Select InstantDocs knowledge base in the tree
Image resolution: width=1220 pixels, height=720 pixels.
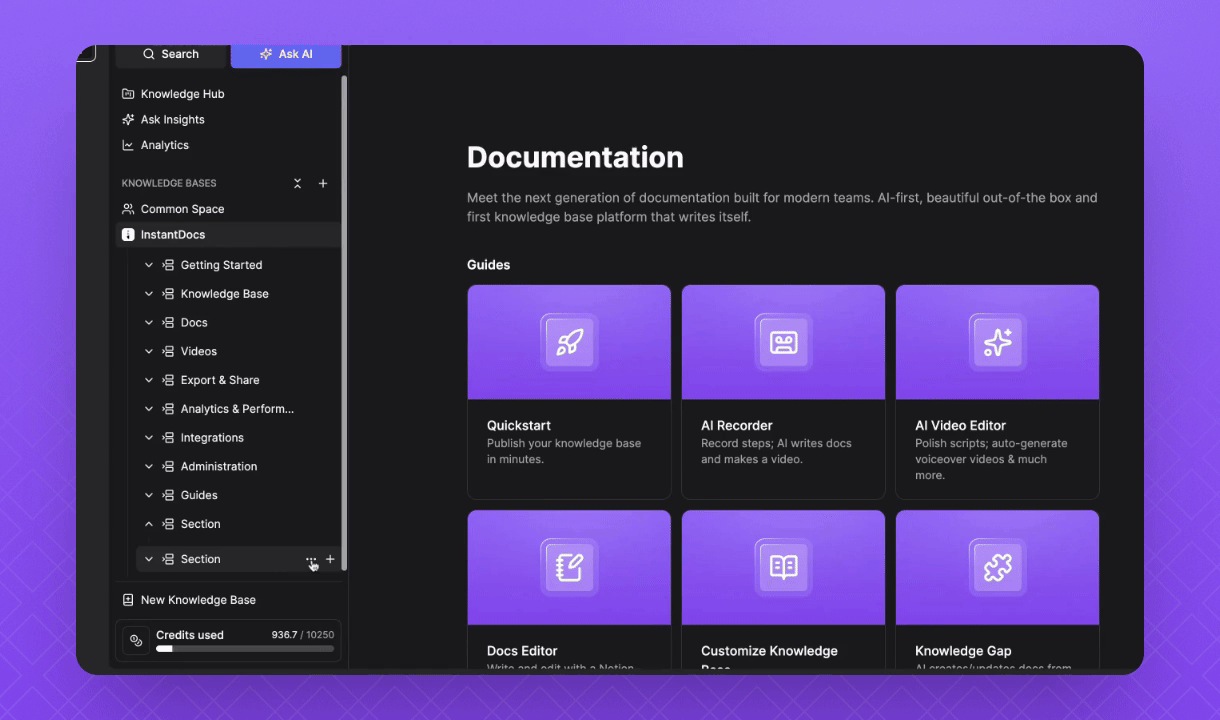(172, 235)
